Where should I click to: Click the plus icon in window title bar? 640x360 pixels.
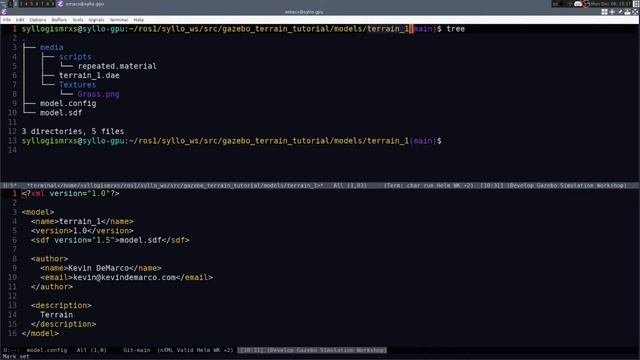612,12
